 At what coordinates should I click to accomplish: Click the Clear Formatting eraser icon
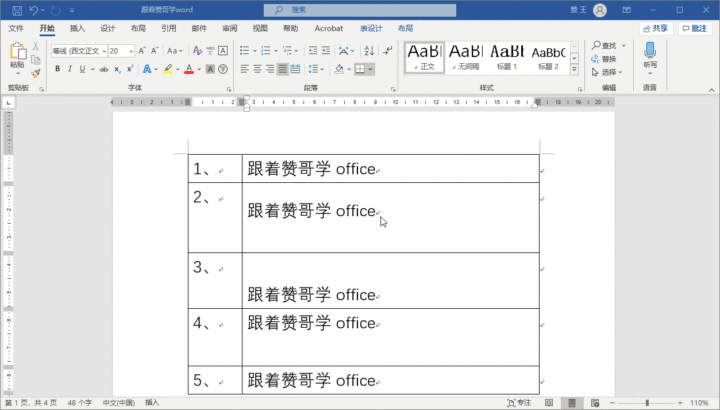click(x=197, y=51)
